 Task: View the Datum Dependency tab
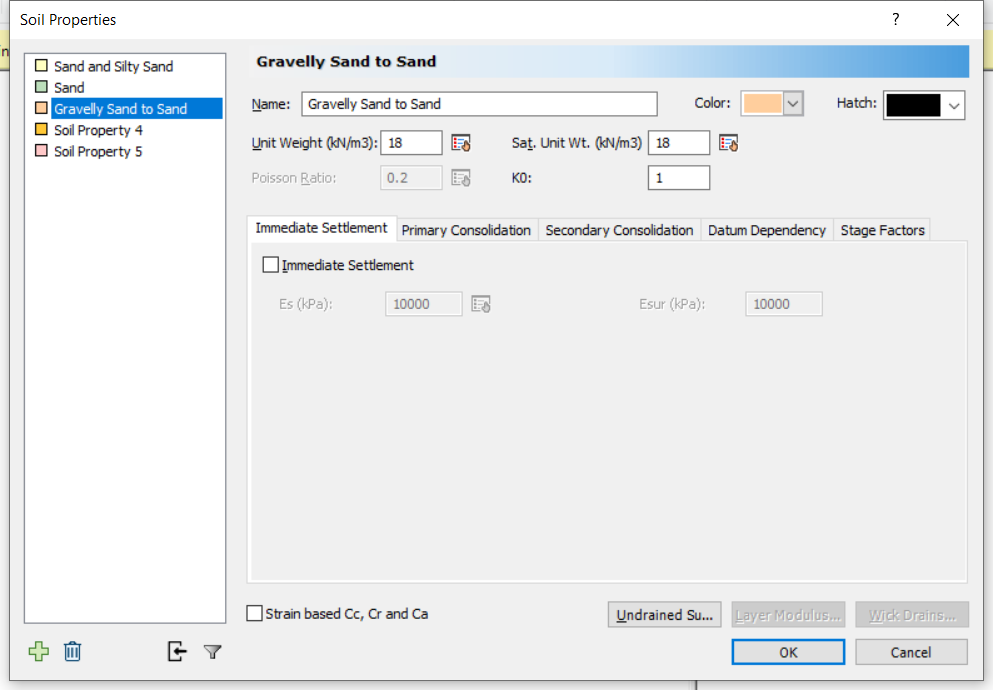click(x=767, y=229)
